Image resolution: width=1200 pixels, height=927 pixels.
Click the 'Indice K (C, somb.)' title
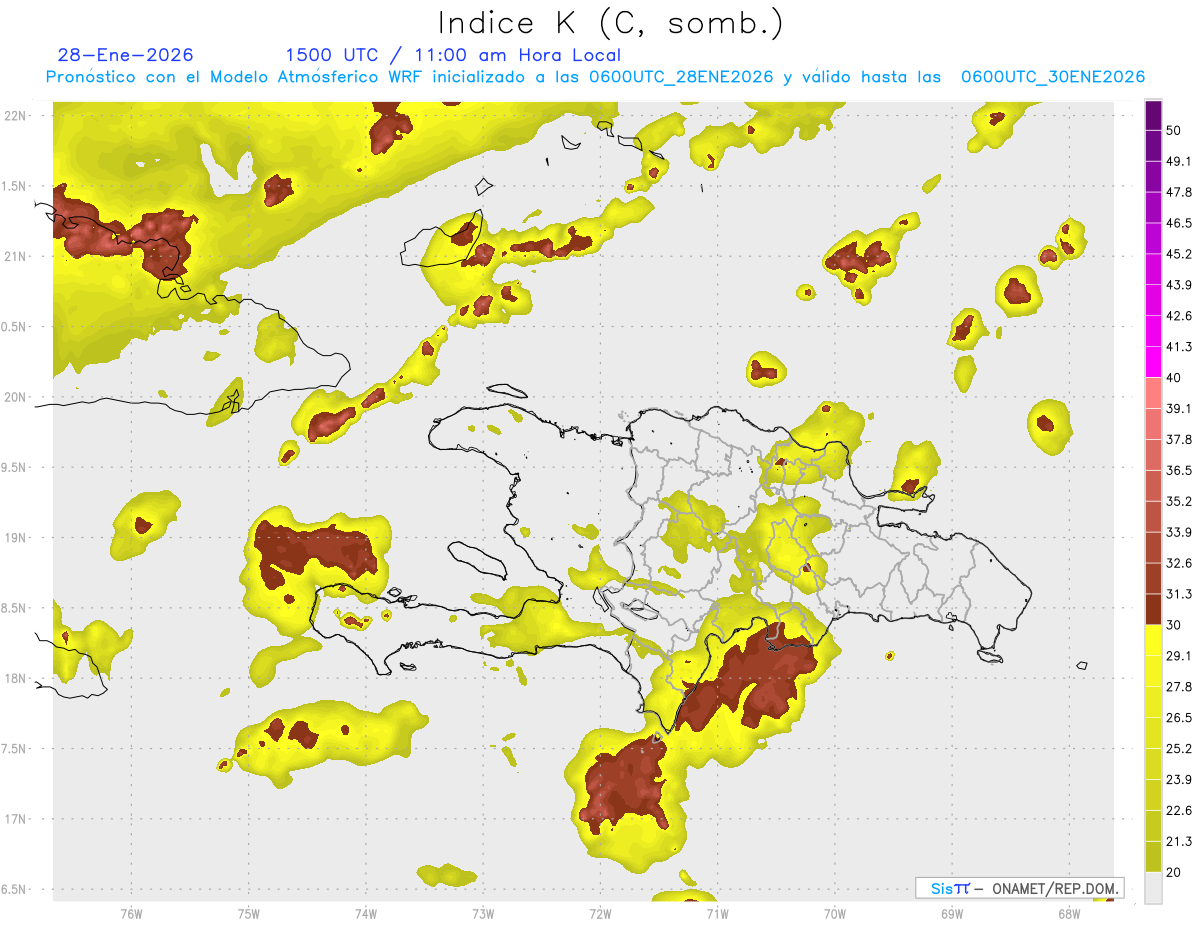(611, 23)
